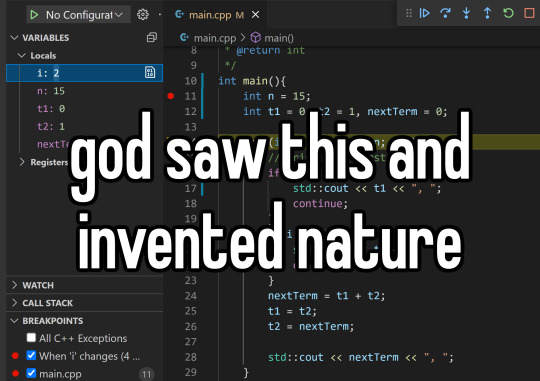Stop debugging with the red square
Screen dimensions: 540x381
(529, 13)
